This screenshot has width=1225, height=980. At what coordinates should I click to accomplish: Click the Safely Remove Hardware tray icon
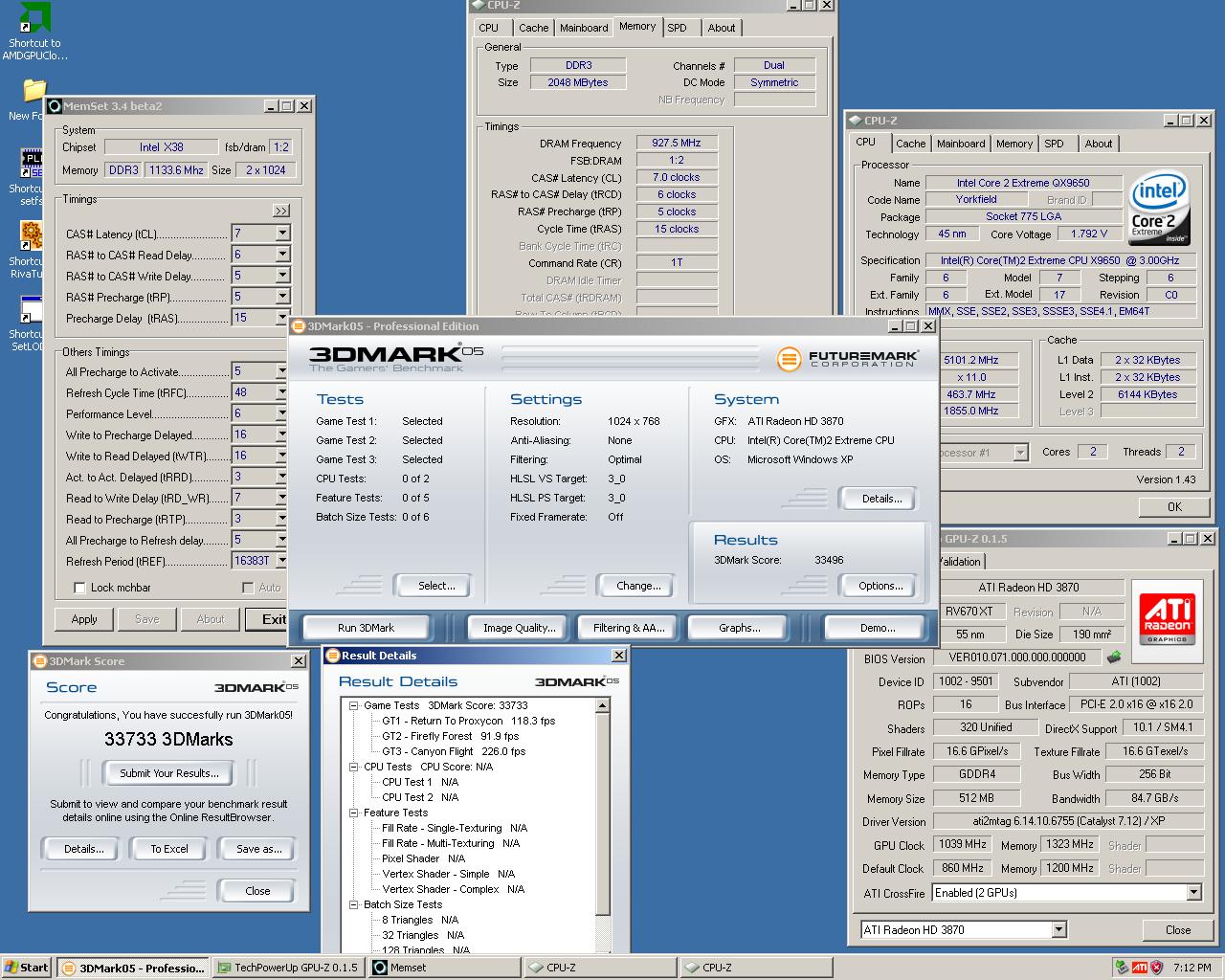coord(1122,968)
